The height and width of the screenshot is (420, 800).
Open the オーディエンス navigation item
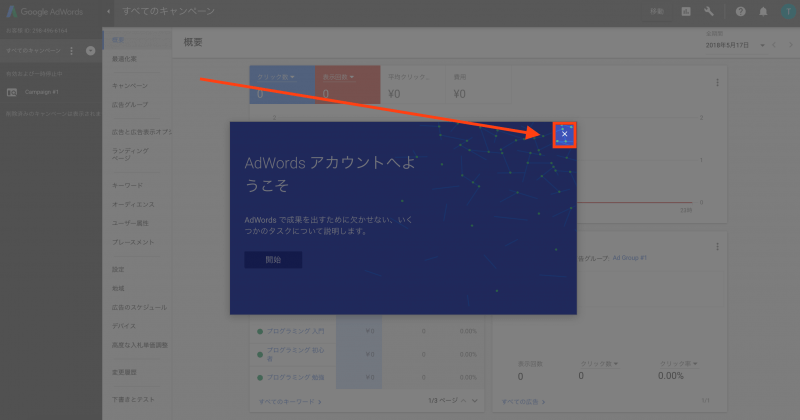click(133, 204)
